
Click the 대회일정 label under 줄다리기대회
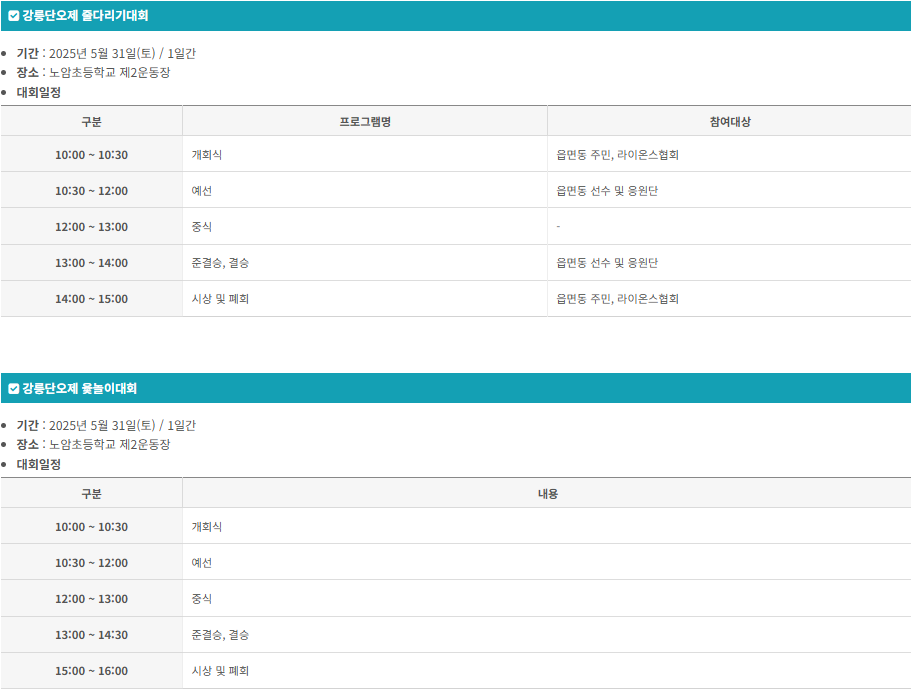[x=38, y=92]
